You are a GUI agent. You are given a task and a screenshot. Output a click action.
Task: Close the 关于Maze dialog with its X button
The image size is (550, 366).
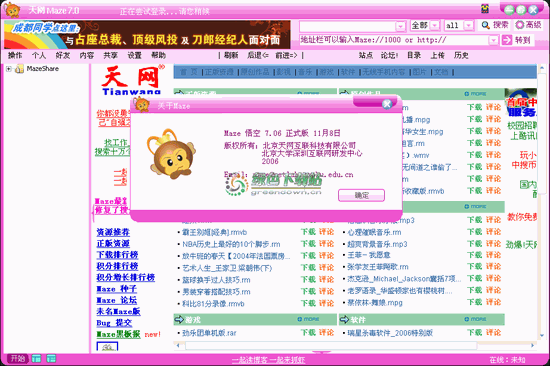pos(387,104)
